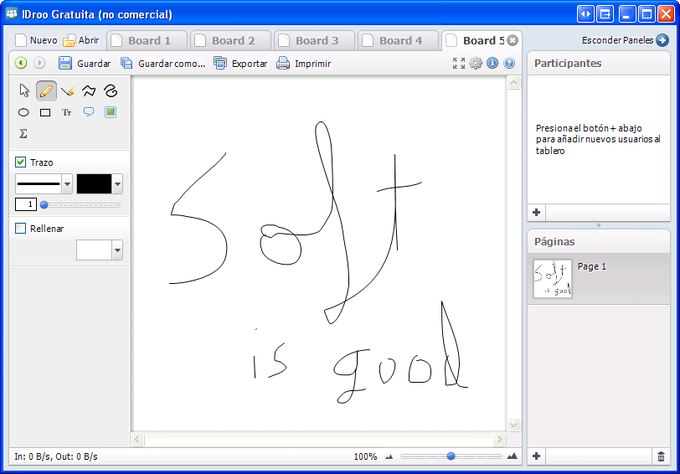Viewport: 680px width, 474px height.
Task: Select the speech bubble comment tool
Action: click(x=89, y=112)
